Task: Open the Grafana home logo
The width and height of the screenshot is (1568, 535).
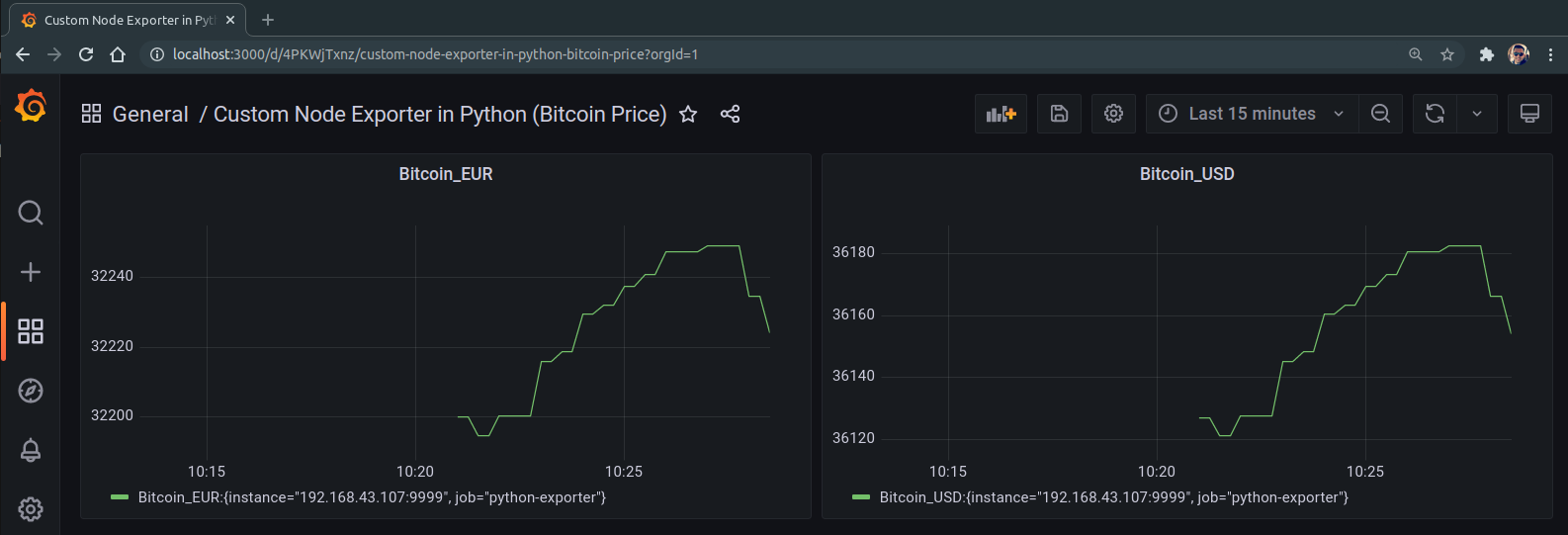Action: point(31,105)
